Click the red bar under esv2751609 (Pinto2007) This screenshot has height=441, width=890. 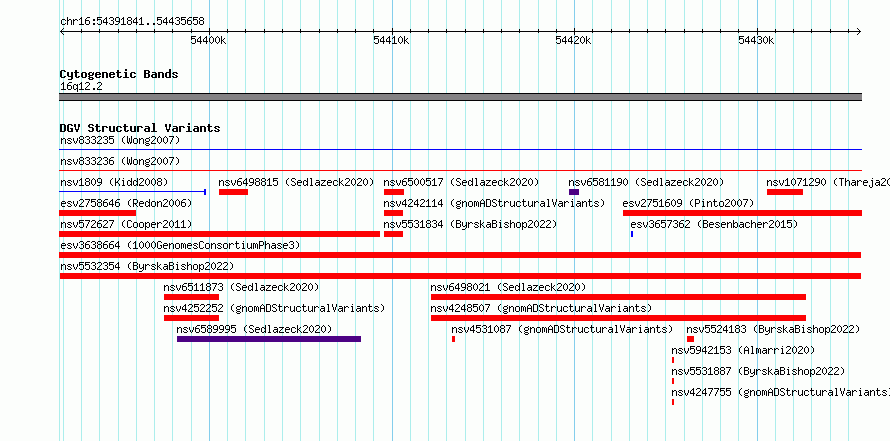[x=742, y=213]
